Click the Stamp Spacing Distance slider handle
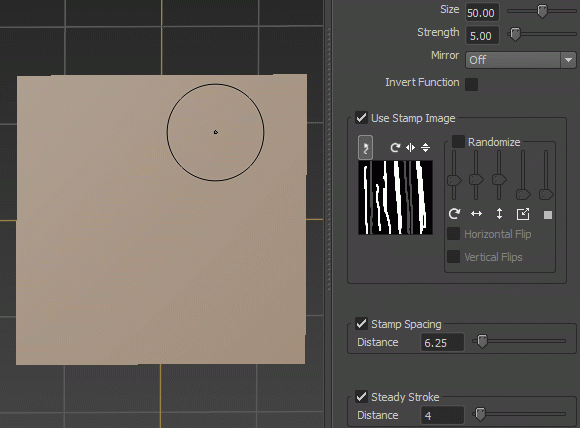This screenshot has height=428, width=580. pyautogui.click(x=482, y=341)
